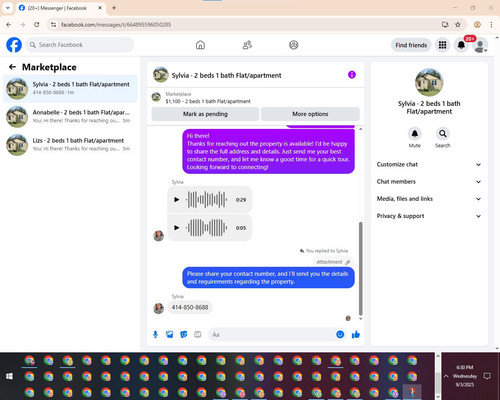Click the Facebook logo
Image resolution: width=500 pixels, height=400 pixels.
pyautogui.click(x=14, y=45)
